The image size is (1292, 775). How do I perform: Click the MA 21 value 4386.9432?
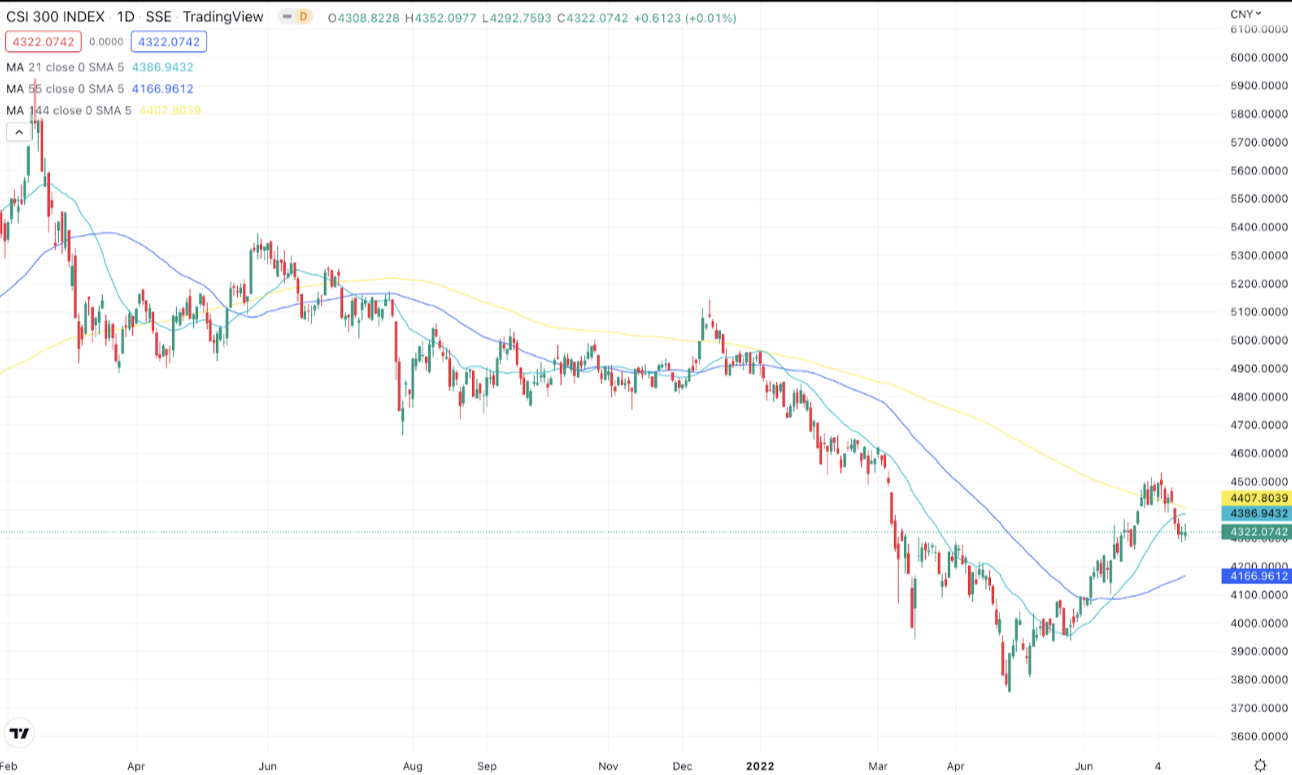click(x=163, y=68)
